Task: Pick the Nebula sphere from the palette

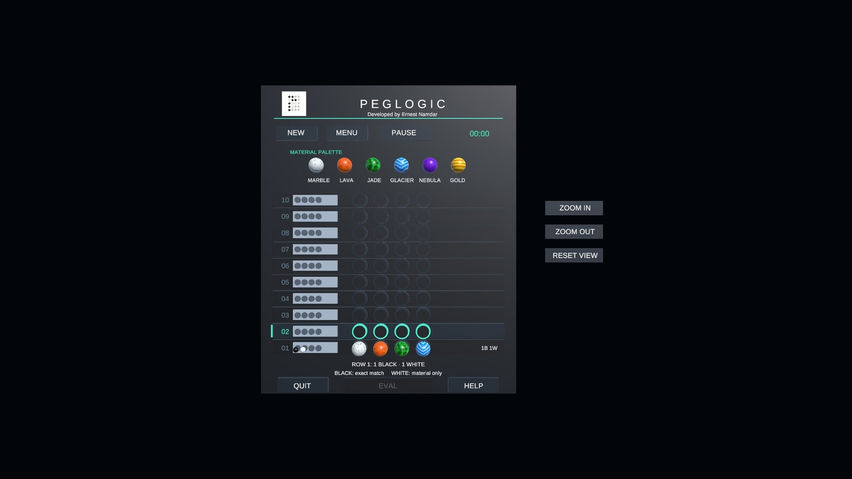Action: [430, 165]
